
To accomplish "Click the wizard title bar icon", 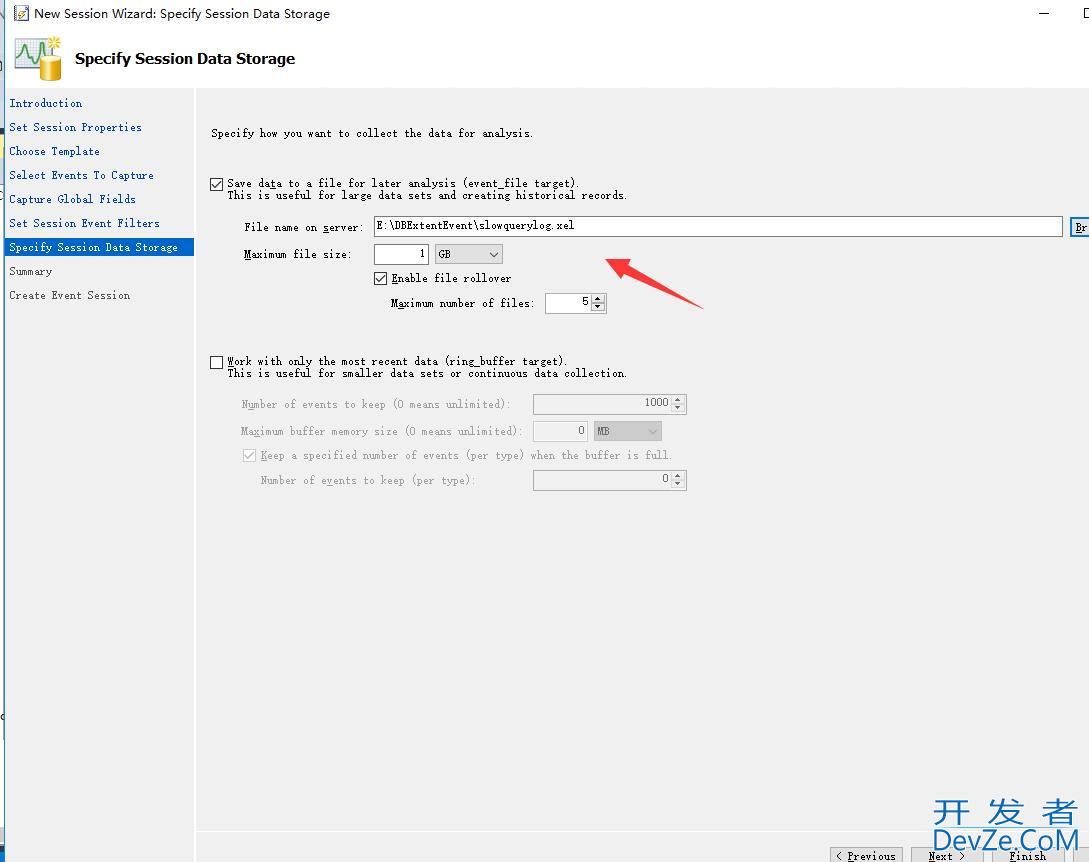I will 22,13.
